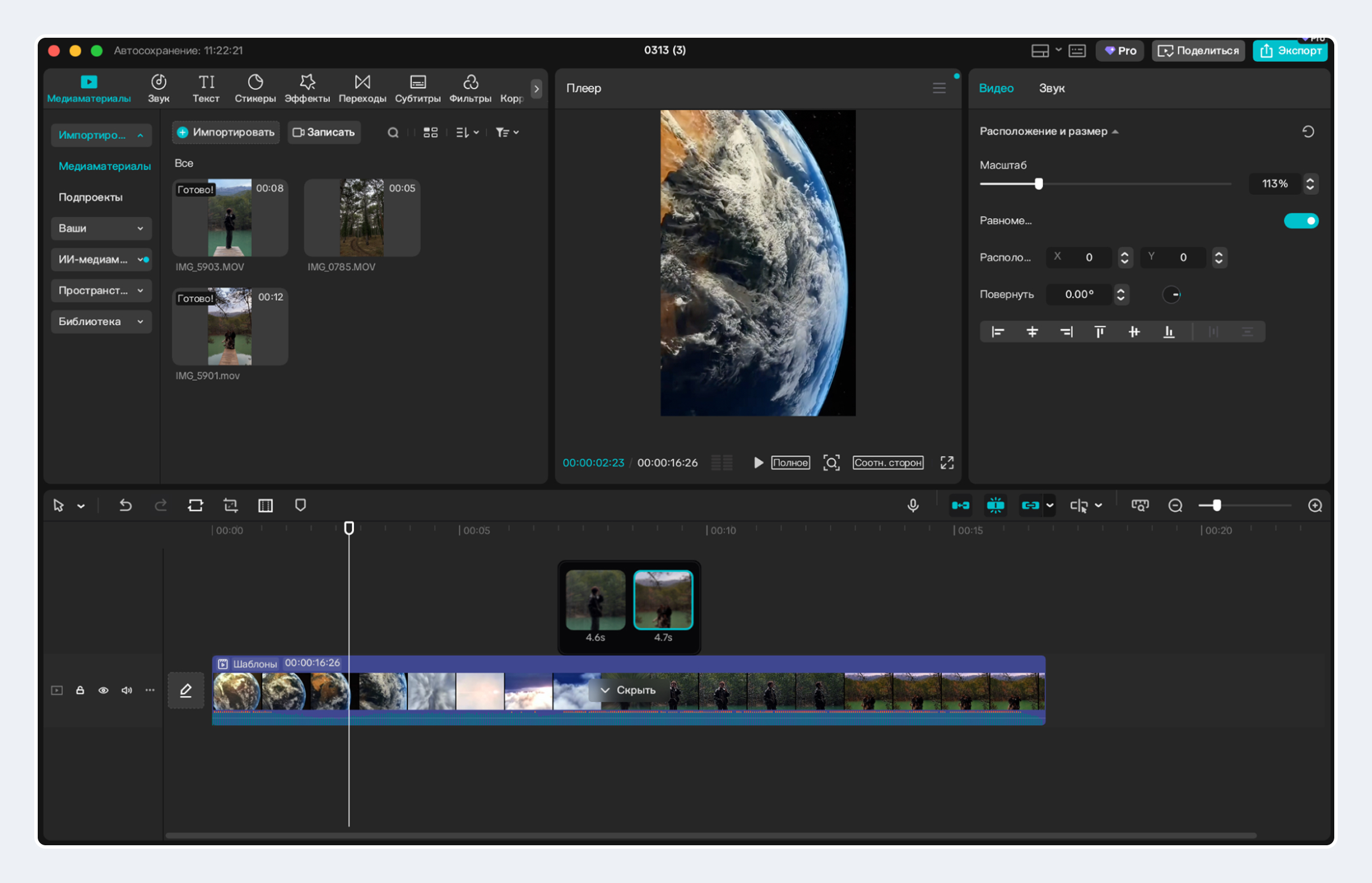This screenshot has width=1372, height=883.
Task: Open the Effects (Эффекты) panel
Action: pos(307,88)
